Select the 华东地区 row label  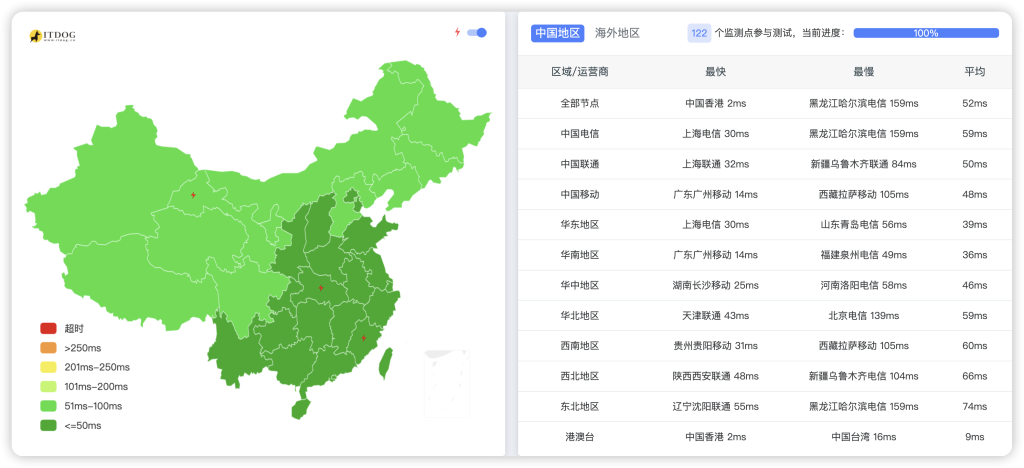click(580, 225)
